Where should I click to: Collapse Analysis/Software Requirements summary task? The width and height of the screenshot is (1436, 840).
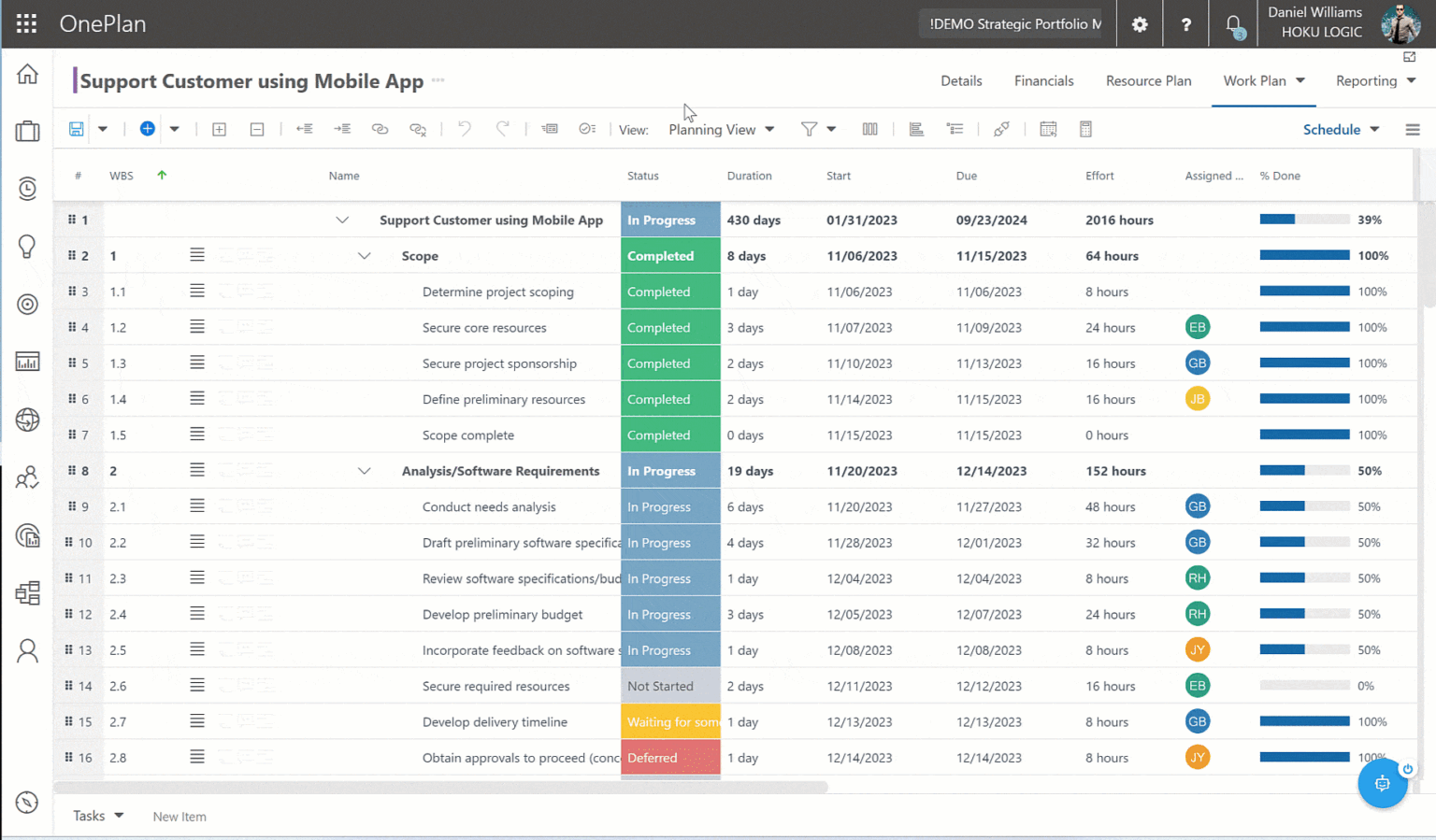[x=364, y=471]
